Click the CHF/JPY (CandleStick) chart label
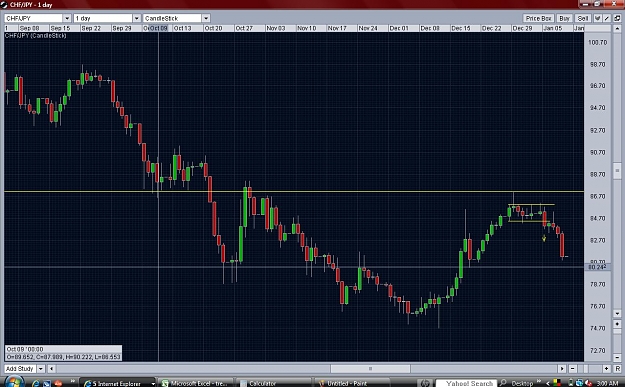Viewport: 625px width, 387px height. pos(35,35)
